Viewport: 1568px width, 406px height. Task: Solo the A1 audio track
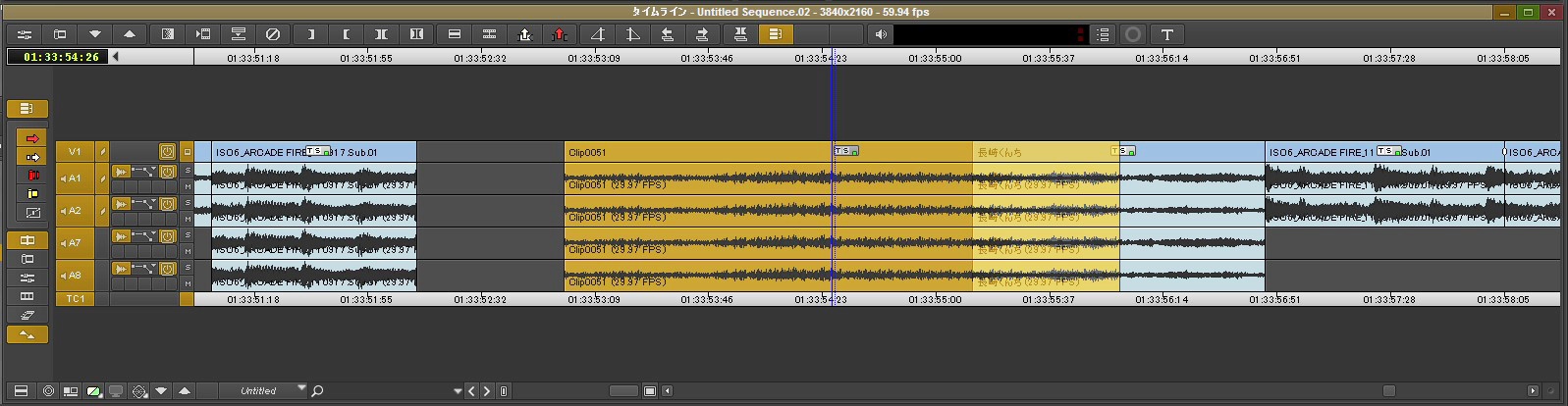(x=188, y=171)
